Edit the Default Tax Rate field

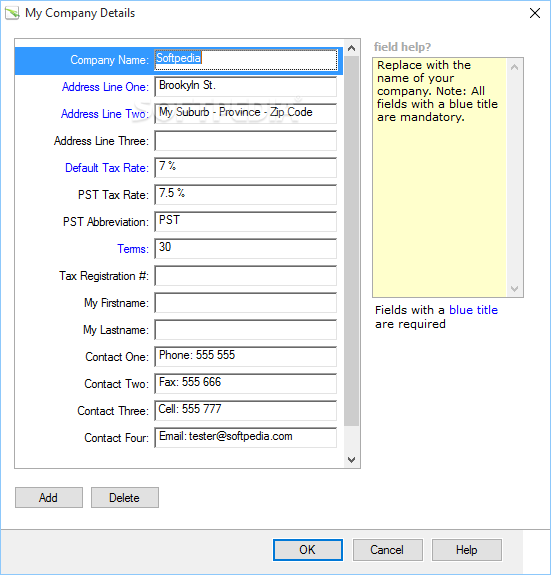[246, 168]
